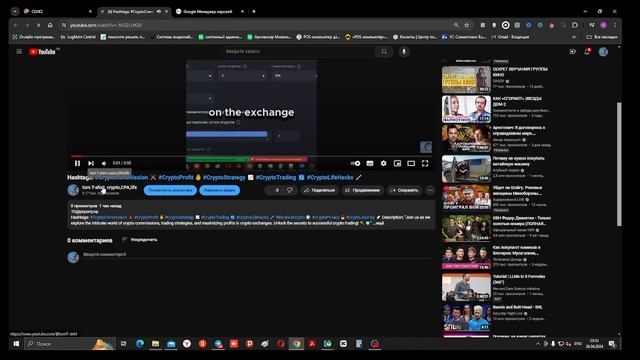Open tom T-shirt crypto channel name
This screenshot has width=640, height=360.
(x=109, y=187)
